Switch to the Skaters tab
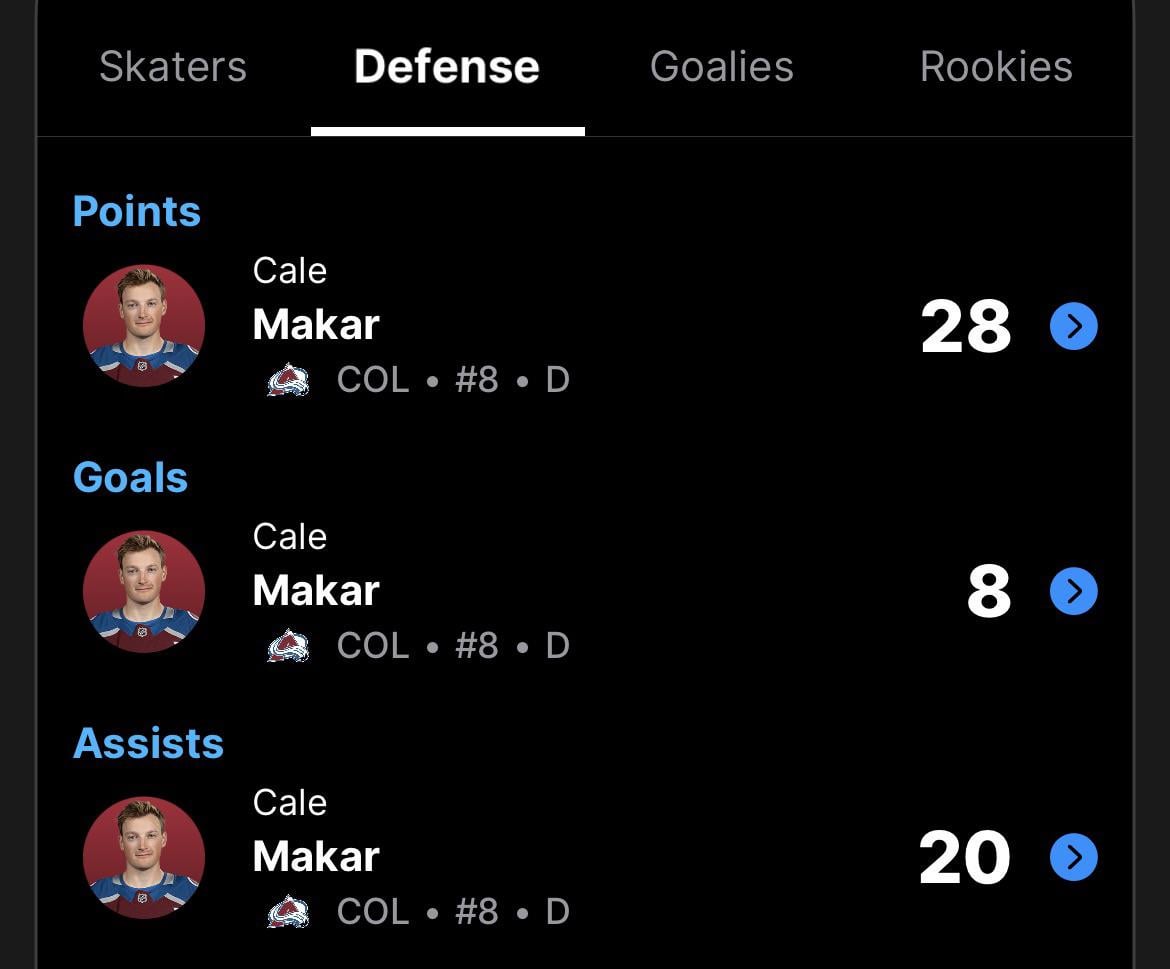Screen dimensions: 1170x969 pos(173,67)
